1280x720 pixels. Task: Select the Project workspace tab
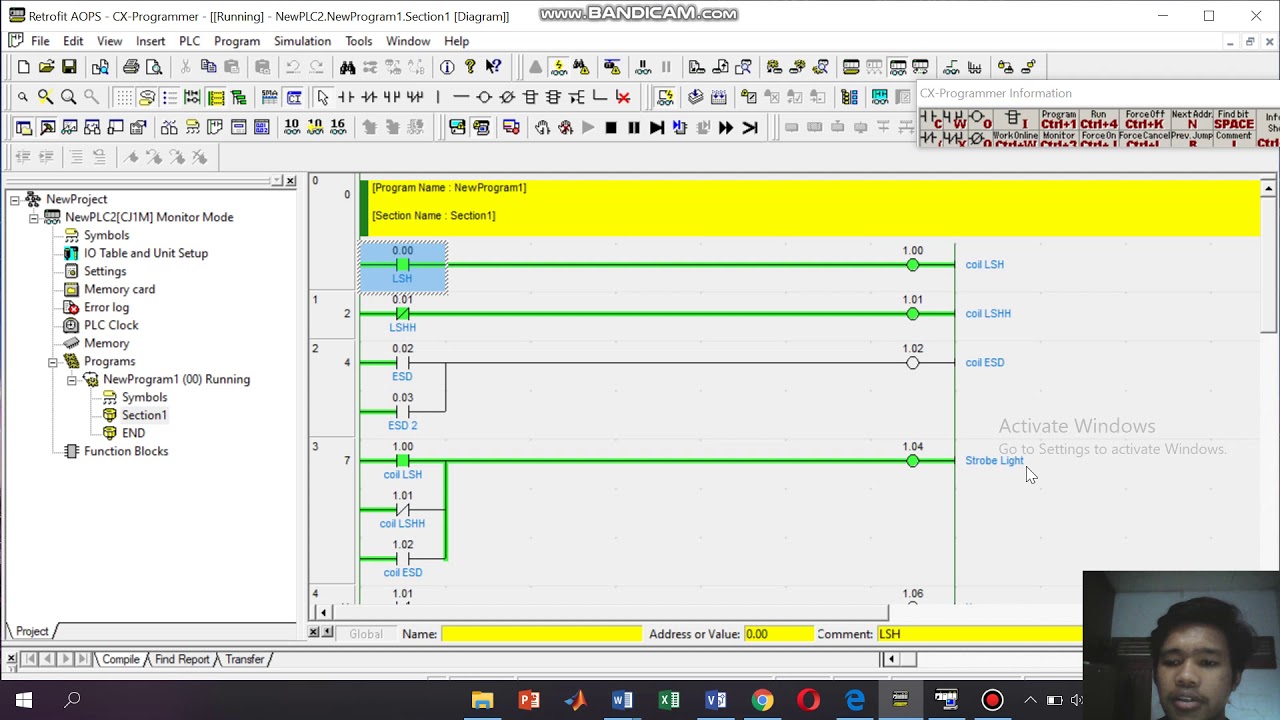coord(32,631)
